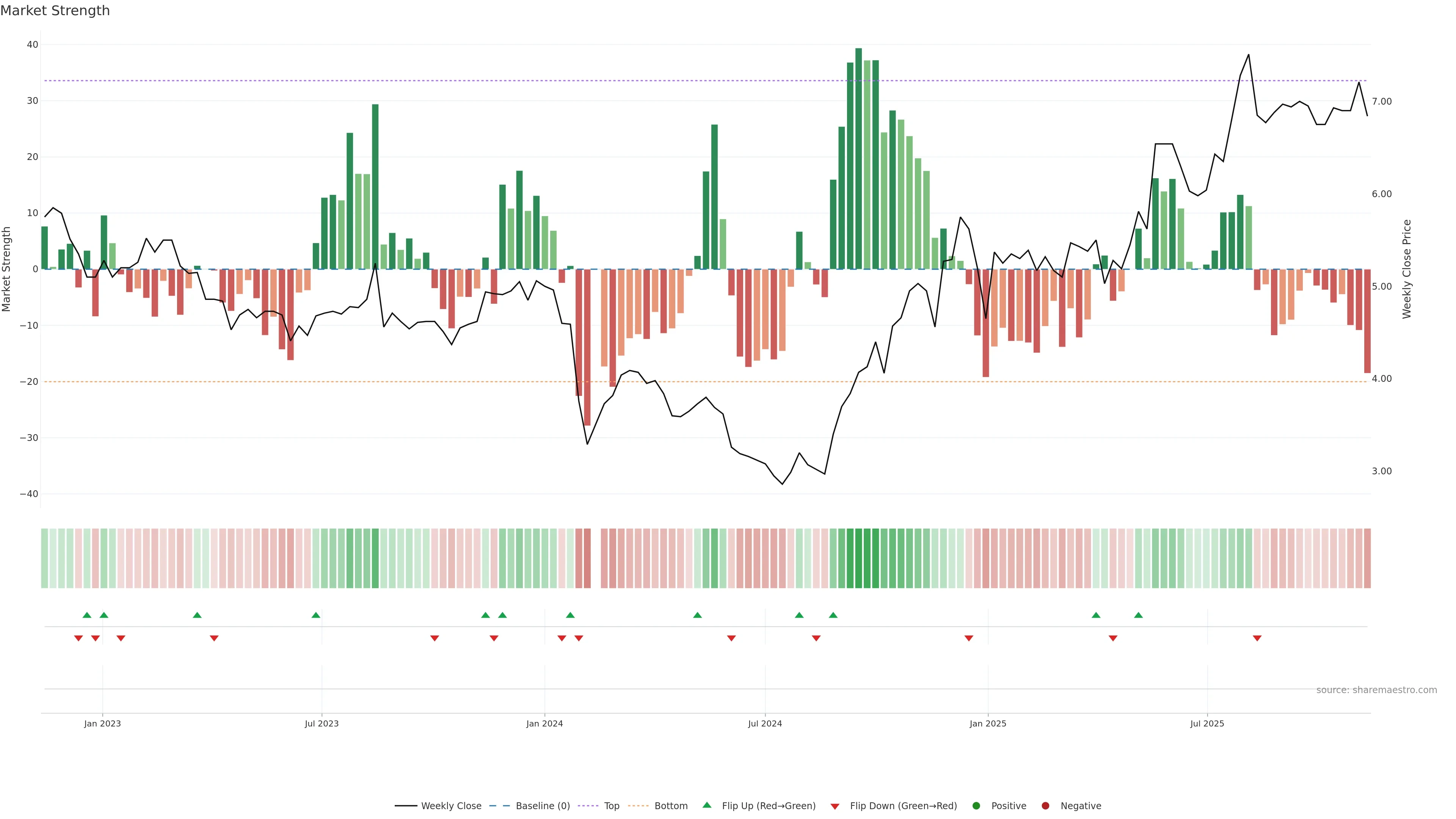
Task: Click the source: sharemaestro.com text
Action: pyautogui.click(x=1376, y=690)
